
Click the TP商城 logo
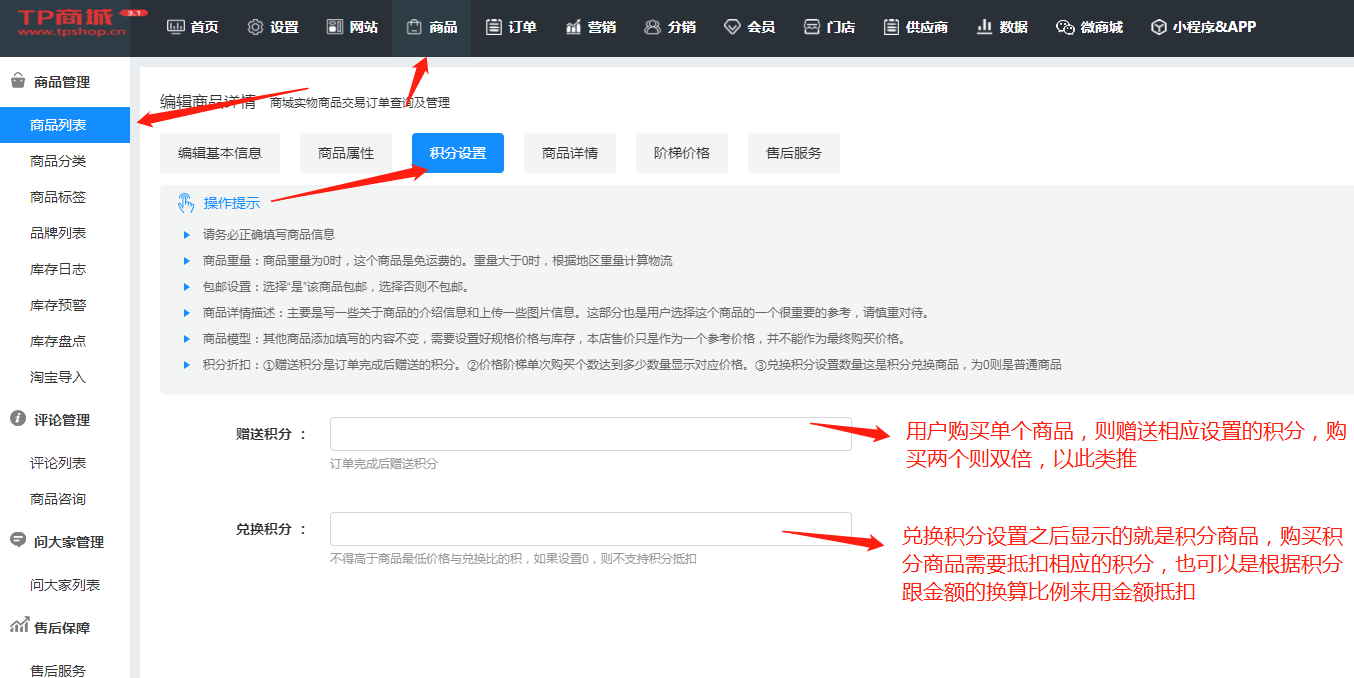pyautogui.click(x=72, y=24)
